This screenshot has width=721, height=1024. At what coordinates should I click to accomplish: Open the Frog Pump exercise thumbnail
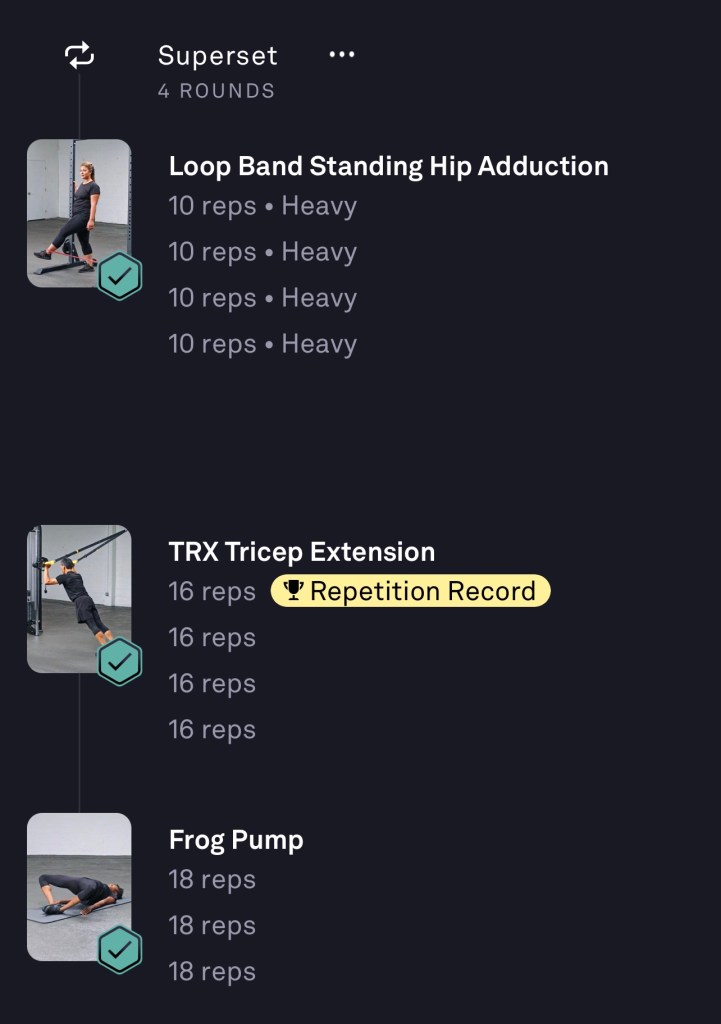(x=72, y=880)
